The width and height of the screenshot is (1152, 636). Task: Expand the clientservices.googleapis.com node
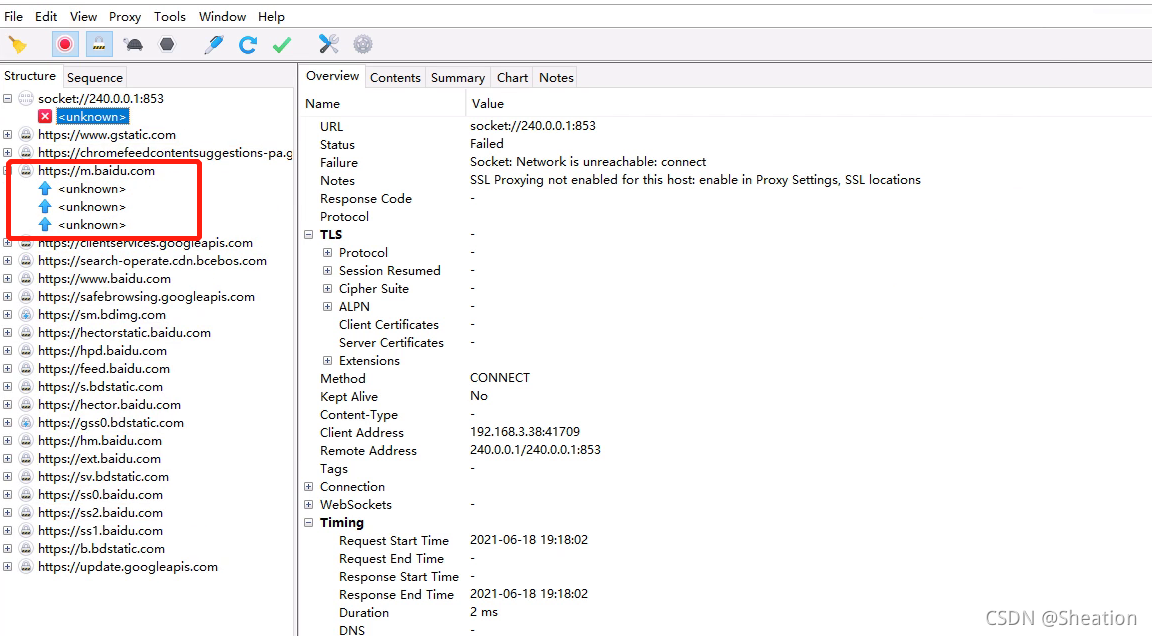pos(7,242)
